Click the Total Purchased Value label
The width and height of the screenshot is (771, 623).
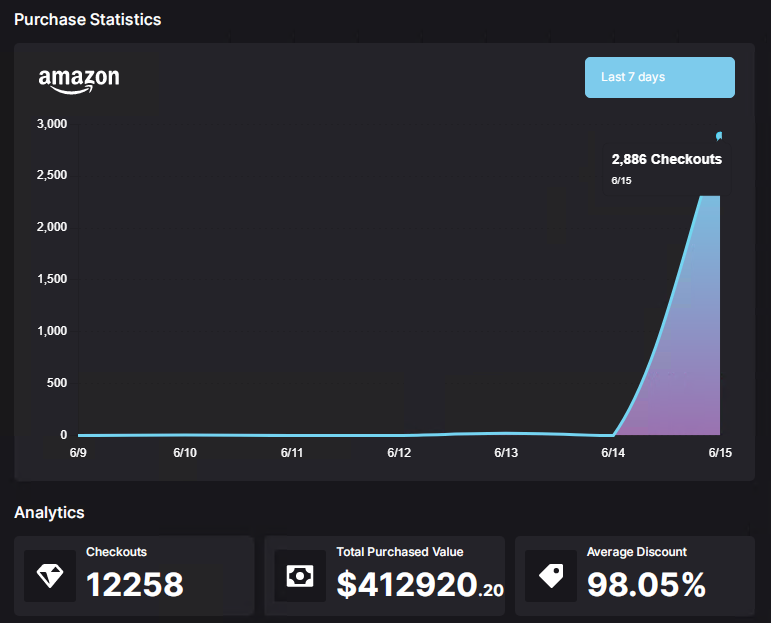point(400,552)
